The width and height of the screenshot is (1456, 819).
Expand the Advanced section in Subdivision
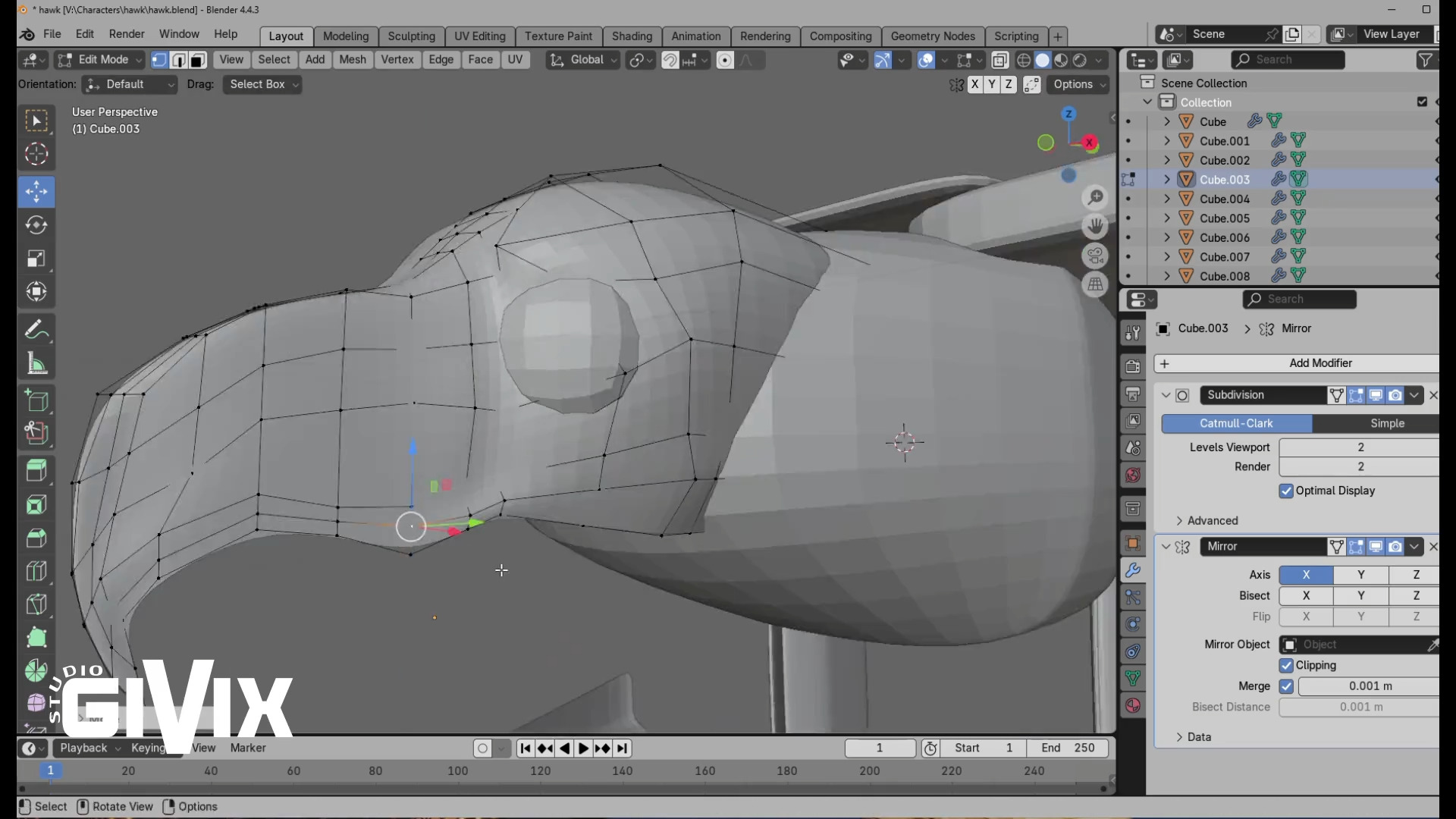pos(1212,521)
